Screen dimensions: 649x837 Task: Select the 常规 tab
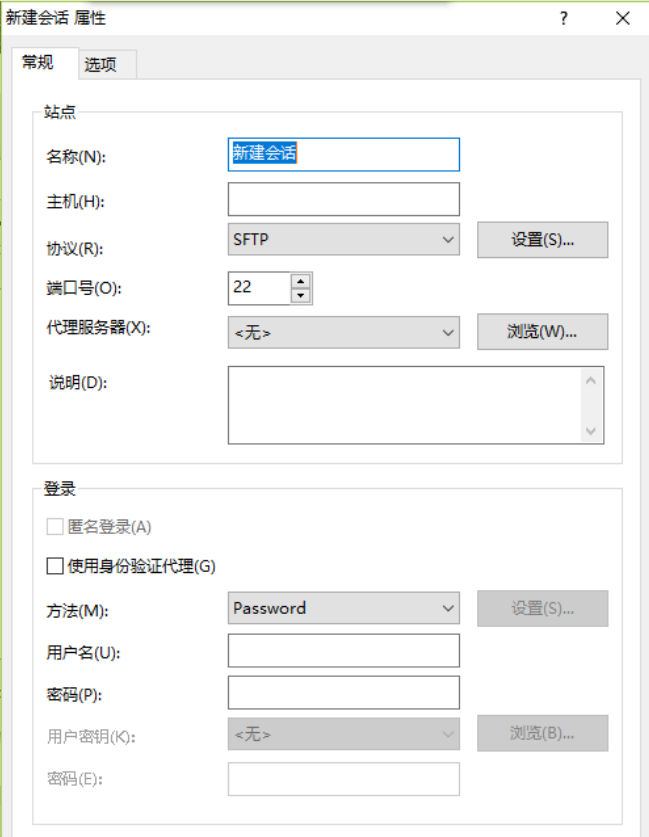[x=38, y=62]
